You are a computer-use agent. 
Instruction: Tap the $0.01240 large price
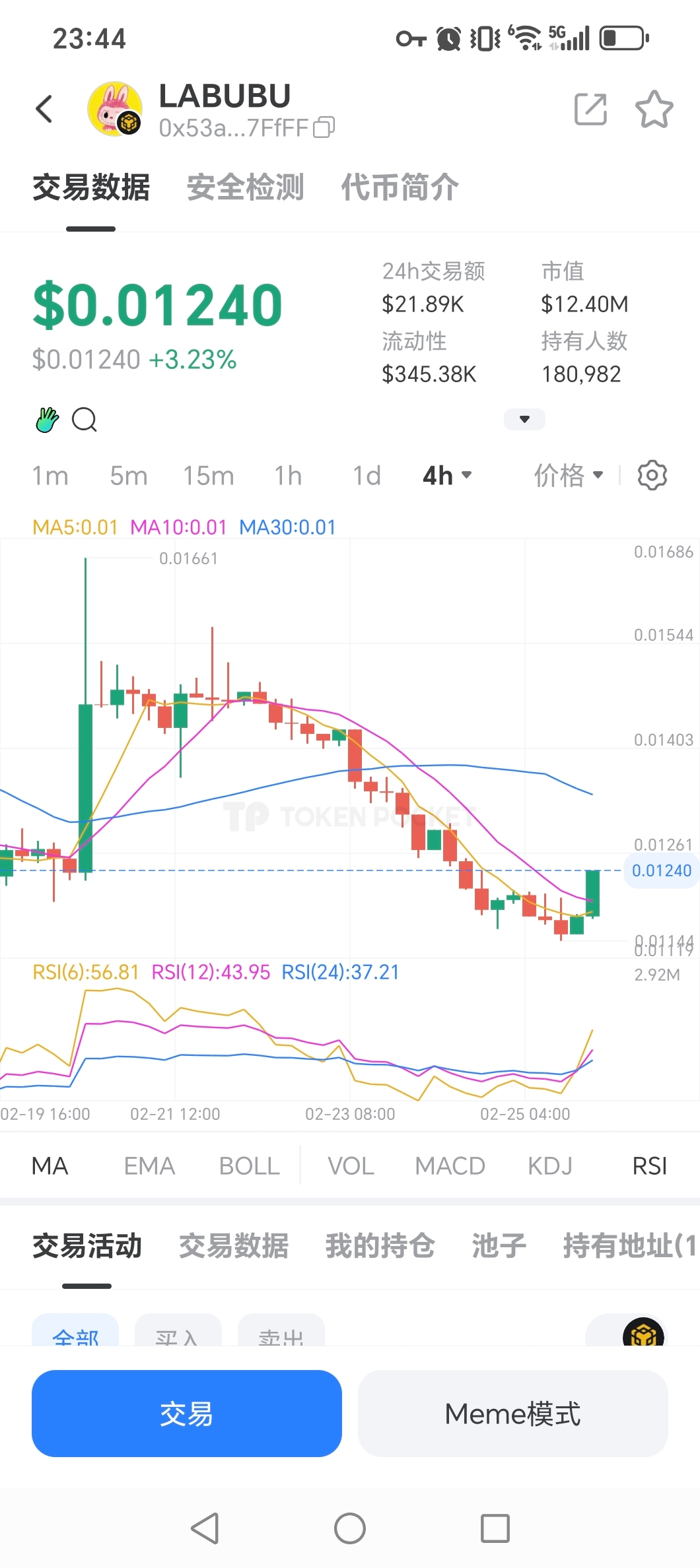pos(158,305)
